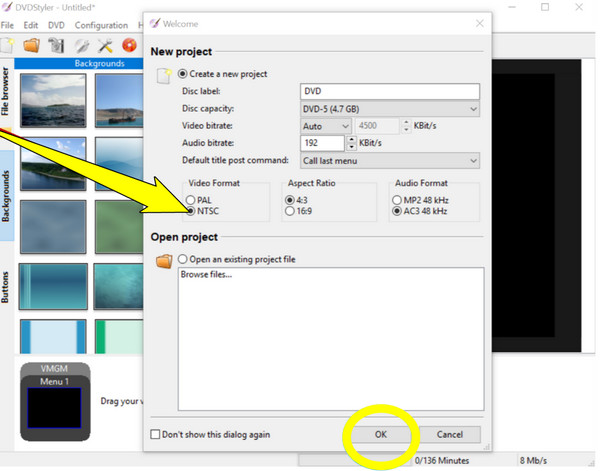
Task: Select the green-edged pale background thumbnail
Action: pos(119,336)
